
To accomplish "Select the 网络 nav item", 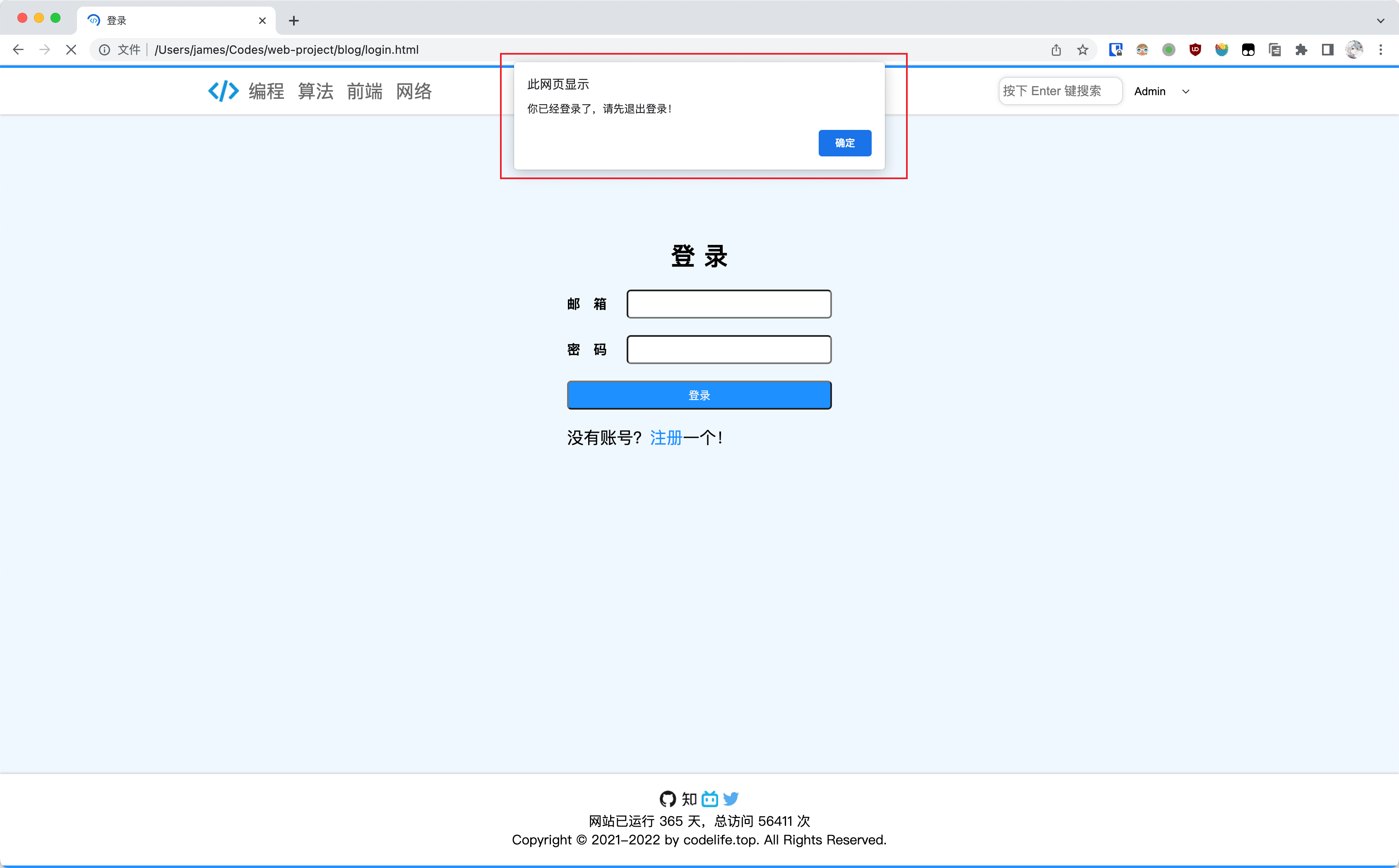I will pos(413,91).
